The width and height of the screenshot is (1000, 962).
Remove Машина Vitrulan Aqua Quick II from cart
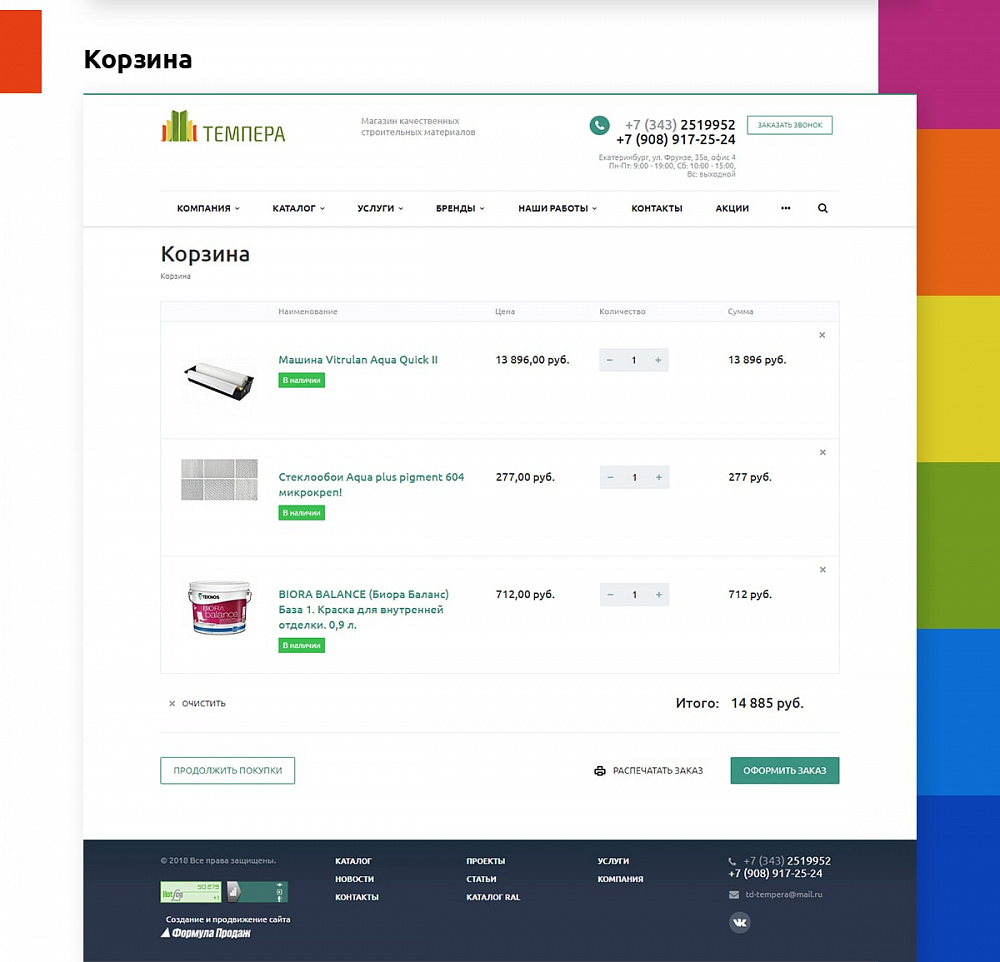pos(822,335)
